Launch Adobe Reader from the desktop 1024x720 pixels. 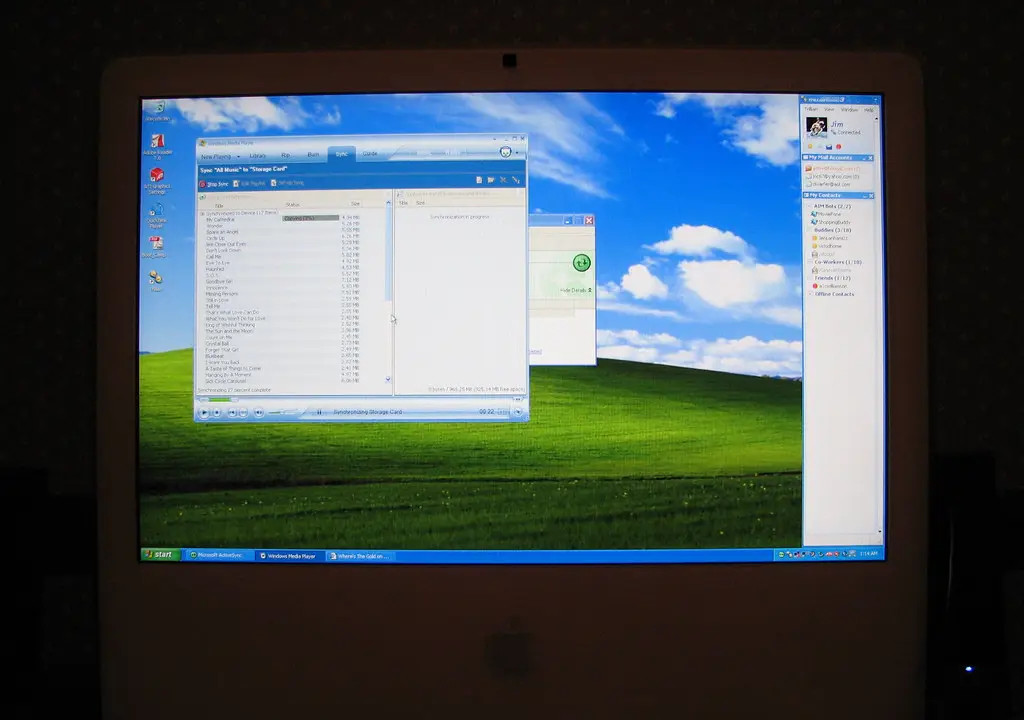pyautogui.click(x=157, y=146)
